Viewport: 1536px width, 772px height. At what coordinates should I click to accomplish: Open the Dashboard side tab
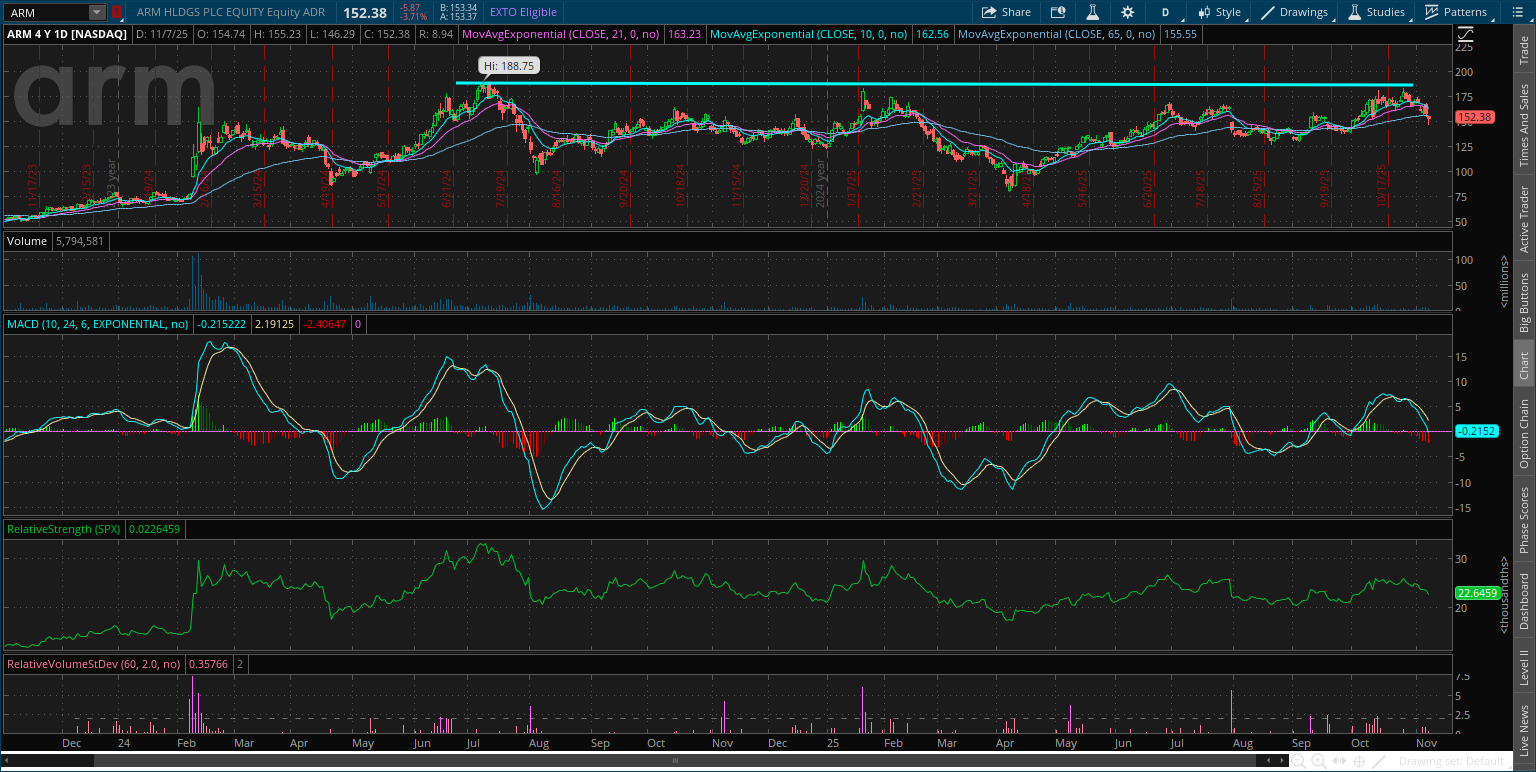[1524, 601]
